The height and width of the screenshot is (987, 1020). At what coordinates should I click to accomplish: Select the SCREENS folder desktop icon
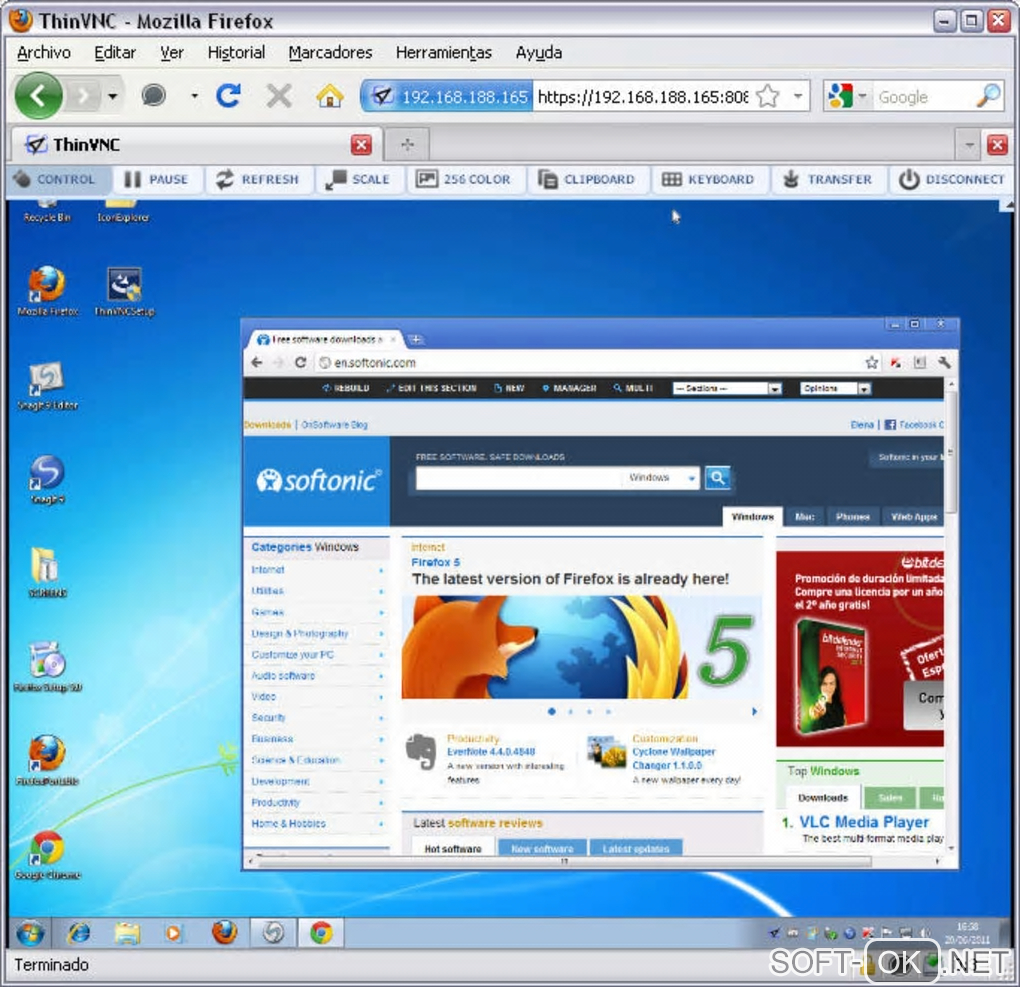coord(47,573)
